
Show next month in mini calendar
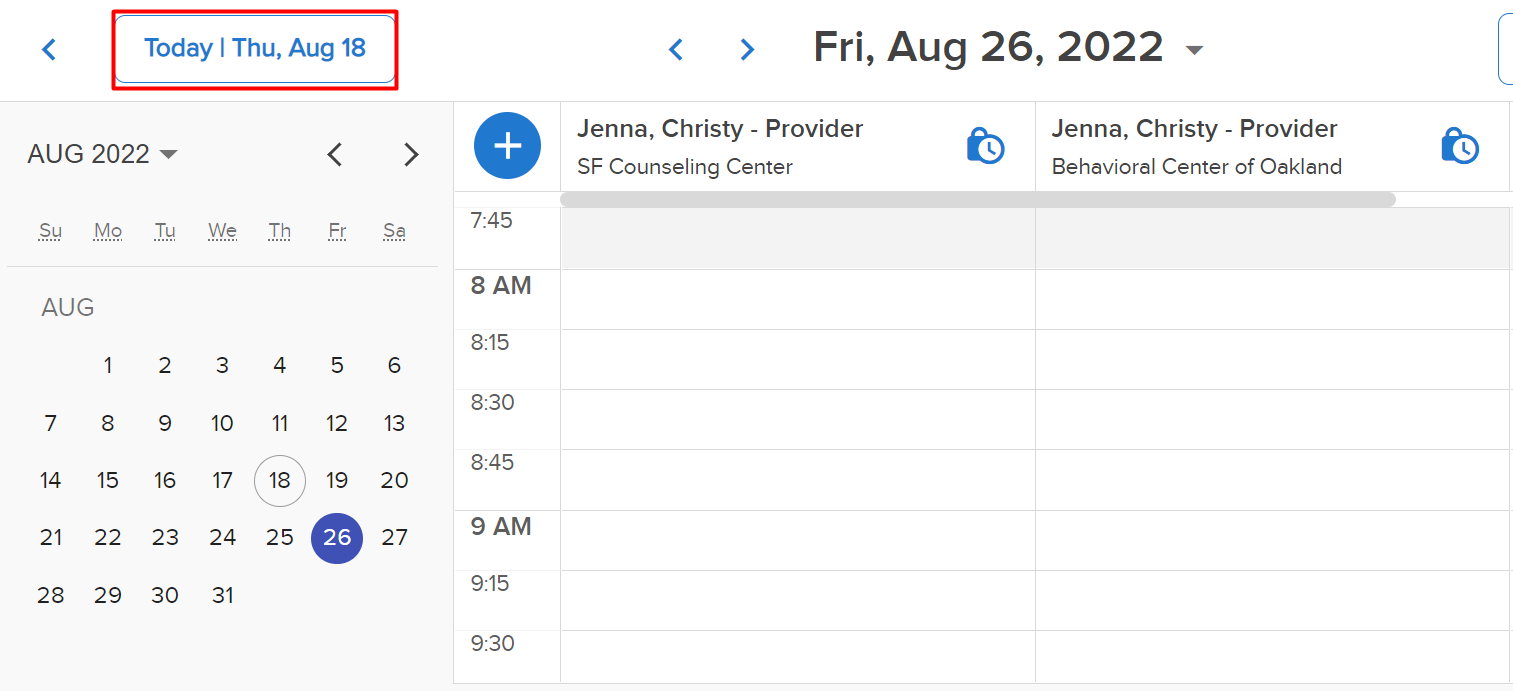(x=411, y=154)
